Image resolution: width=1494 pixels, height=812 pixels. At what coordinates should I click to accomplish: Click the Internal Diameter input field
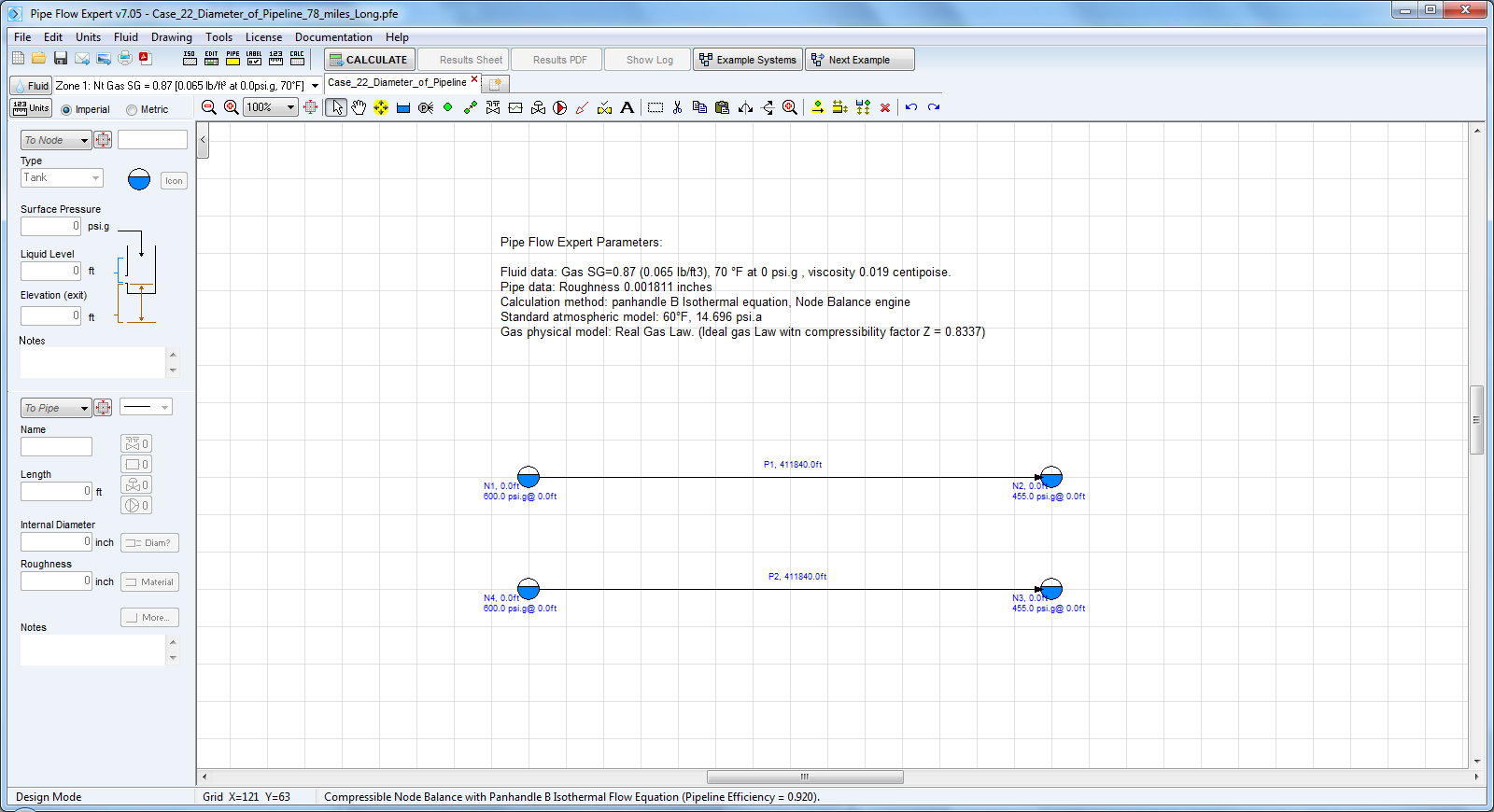pyautogui.click(x=56, y=541)
